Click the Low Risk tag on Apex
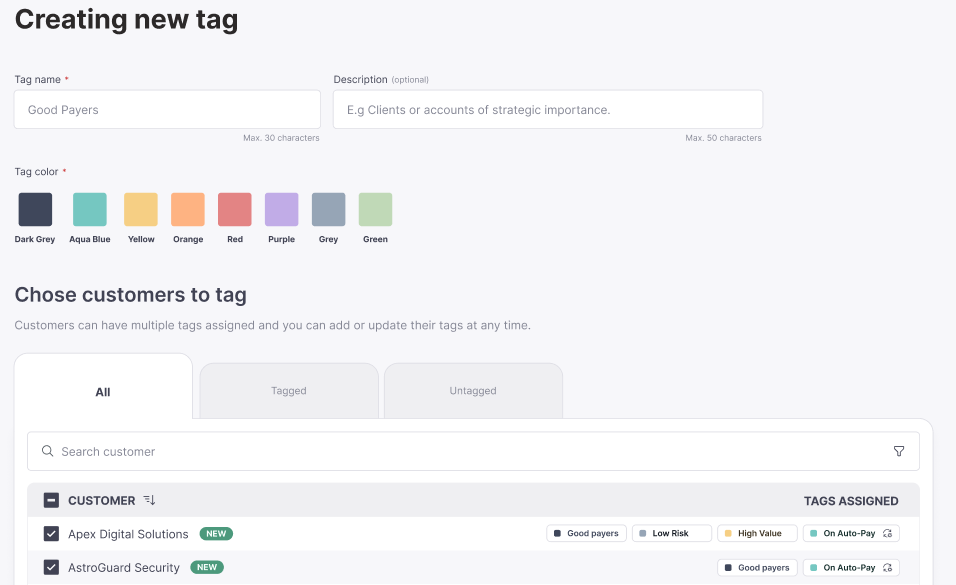 click(671, 534)
